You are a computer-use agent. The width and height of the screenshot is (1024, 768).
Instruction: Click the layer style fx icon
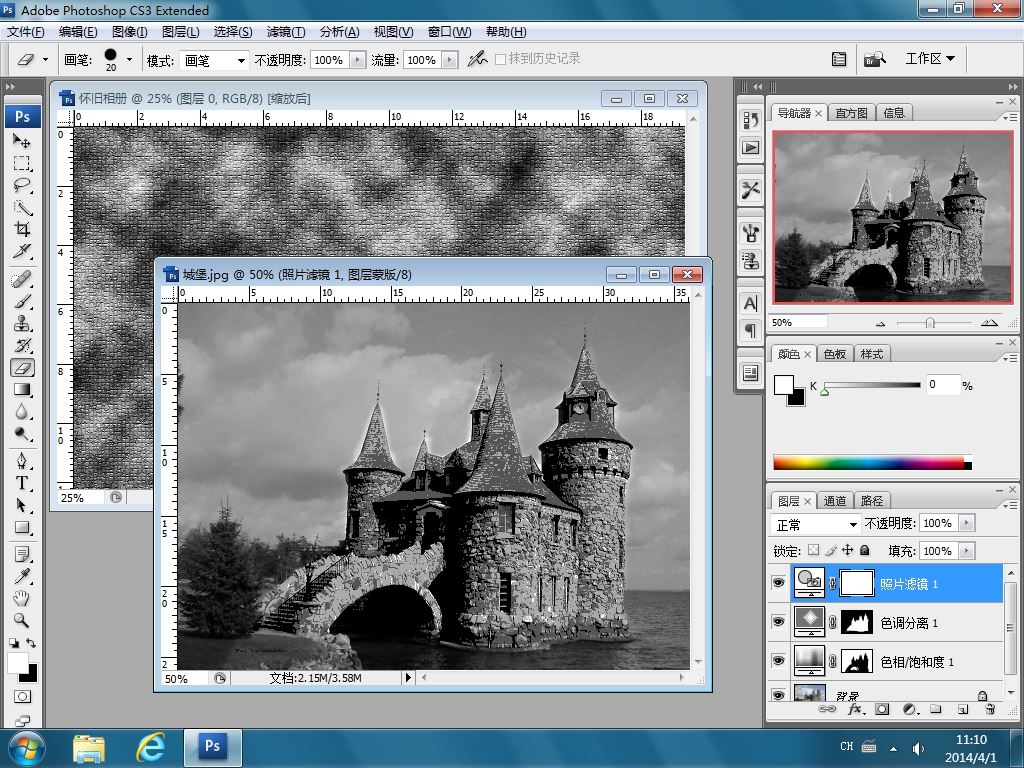click(x=856, y=709)
